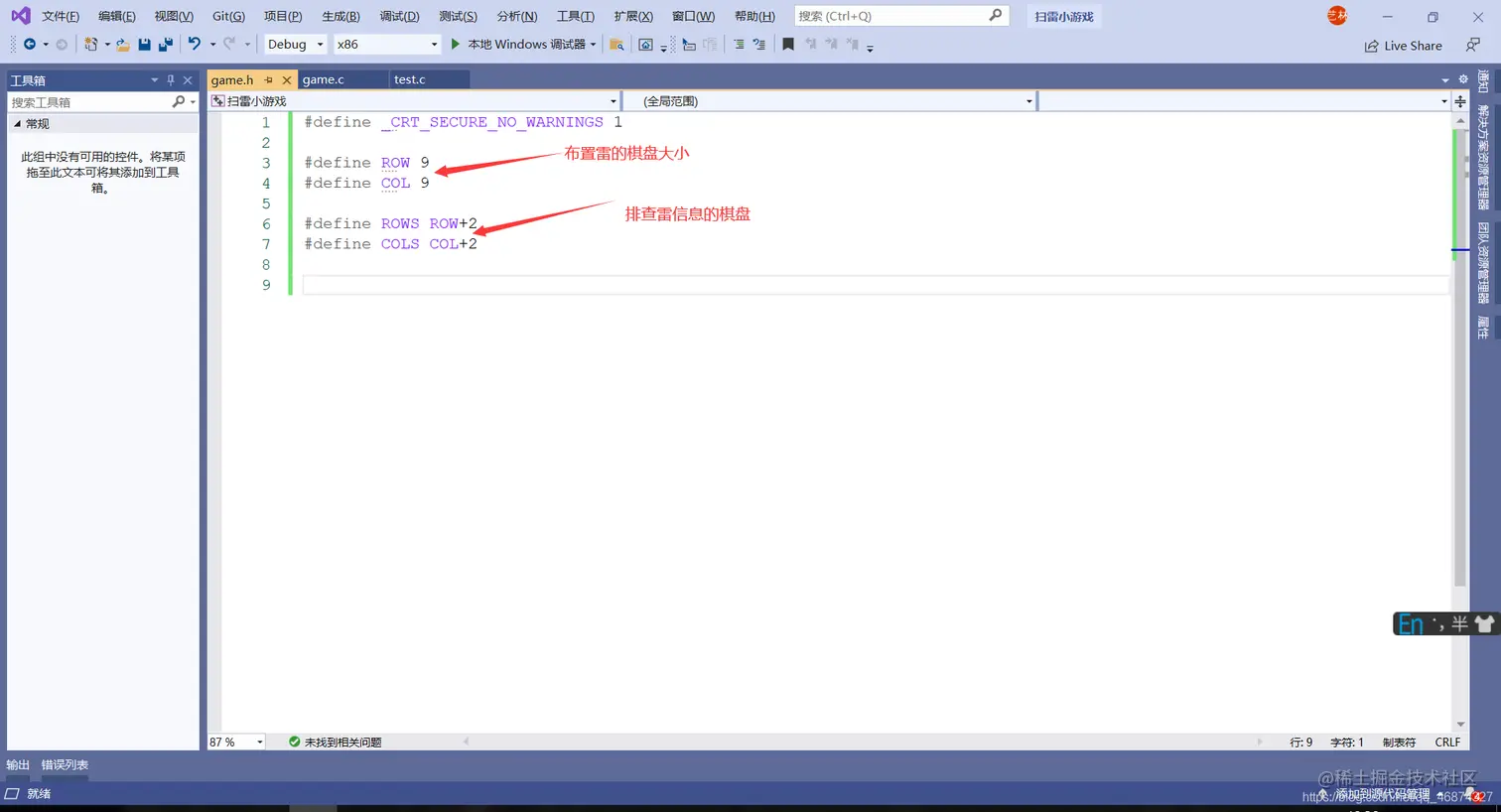Screen dimensions: 1501x812
Task: Click the uncomment selection icon
Action: [710, 44]
